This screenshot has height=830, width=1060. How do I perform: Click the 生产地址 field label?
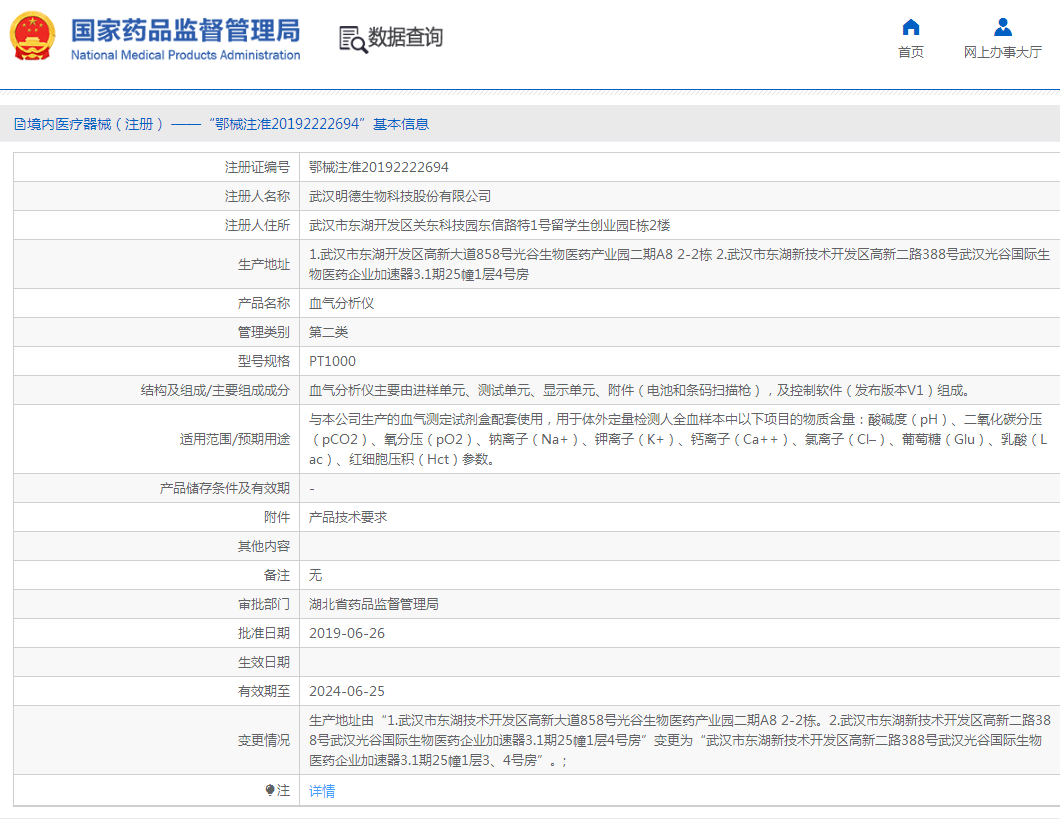coord(264,265)
